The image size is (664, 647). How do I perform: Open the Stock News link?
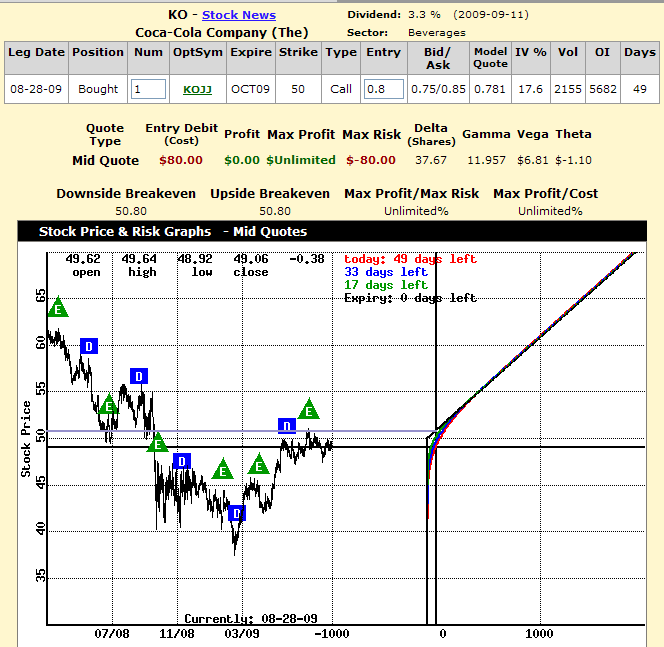point(239,15)
